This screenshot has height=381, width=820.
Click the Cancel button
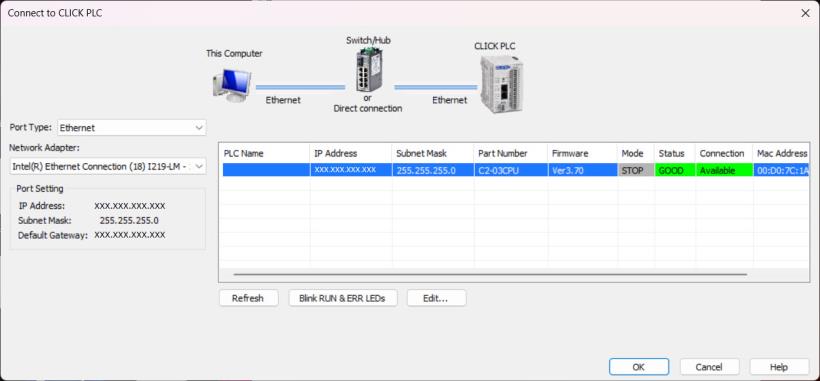709,367
